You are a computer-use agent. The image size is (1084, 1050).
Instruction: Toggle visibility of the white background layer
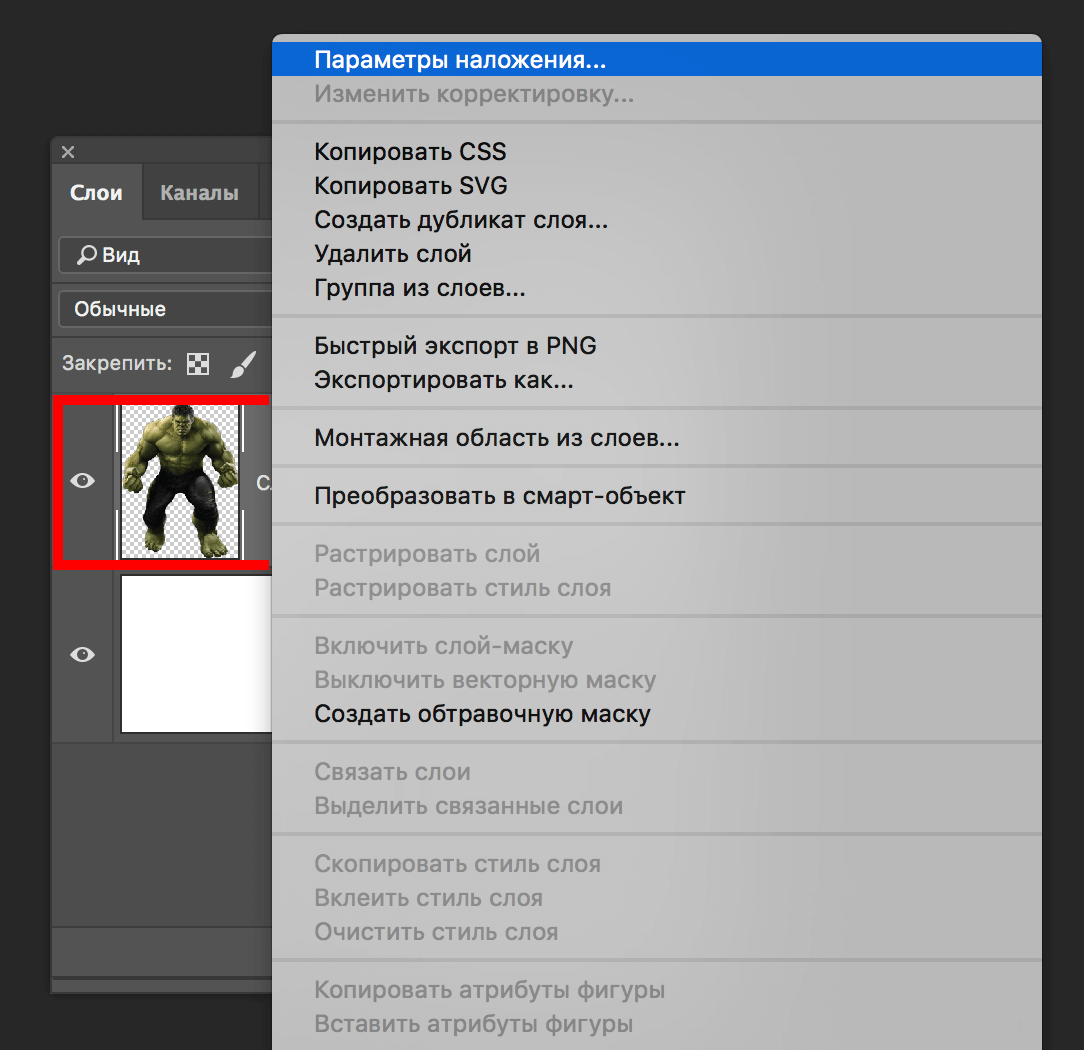(82, 654)
